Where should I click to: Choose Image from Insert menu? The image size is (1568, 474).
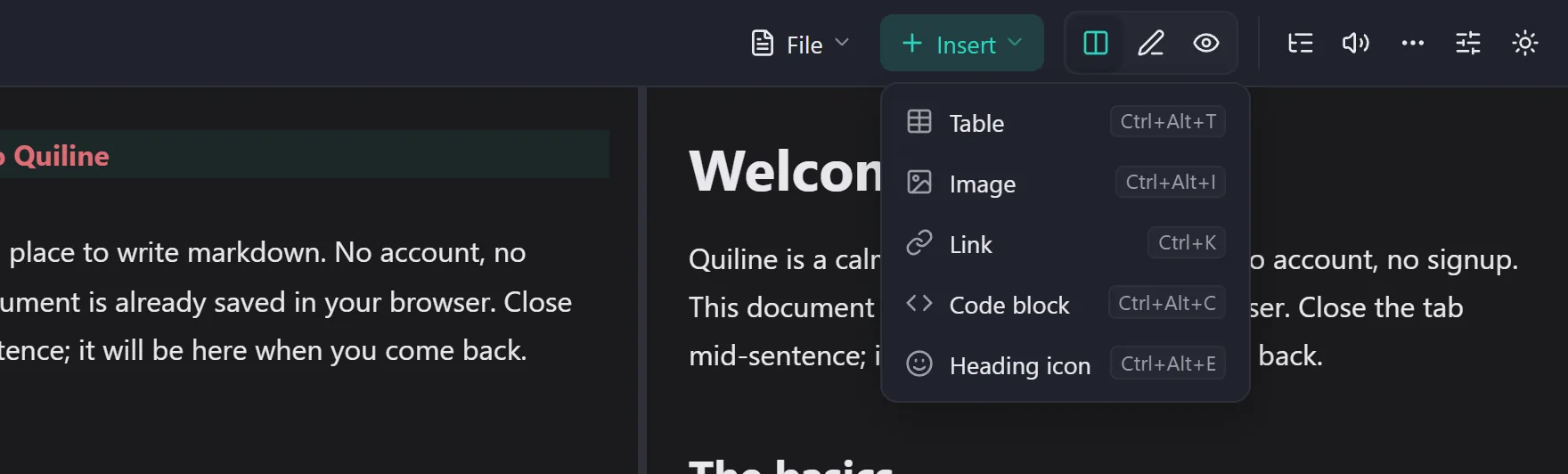pyautogui.click(x=1065, y=183)
